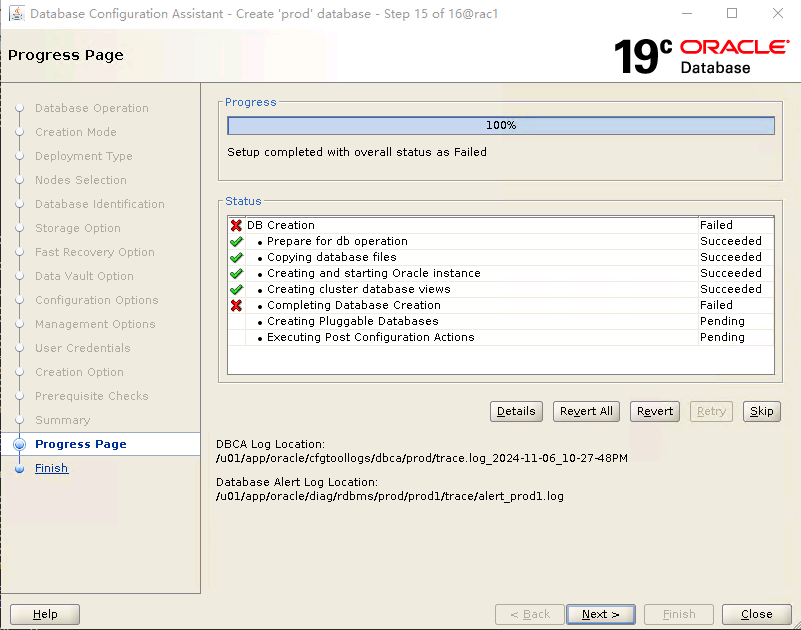The height and width of the screenshot is (630, 801).
Task: Select the Database Operation step
Action: pos(92,108)
